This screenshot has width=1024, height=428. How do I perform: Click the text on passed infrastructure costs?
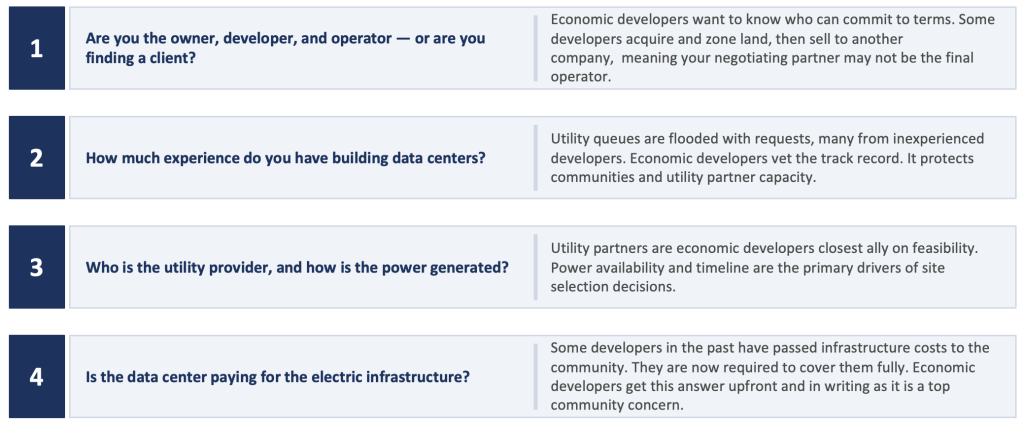pos(770,376)
